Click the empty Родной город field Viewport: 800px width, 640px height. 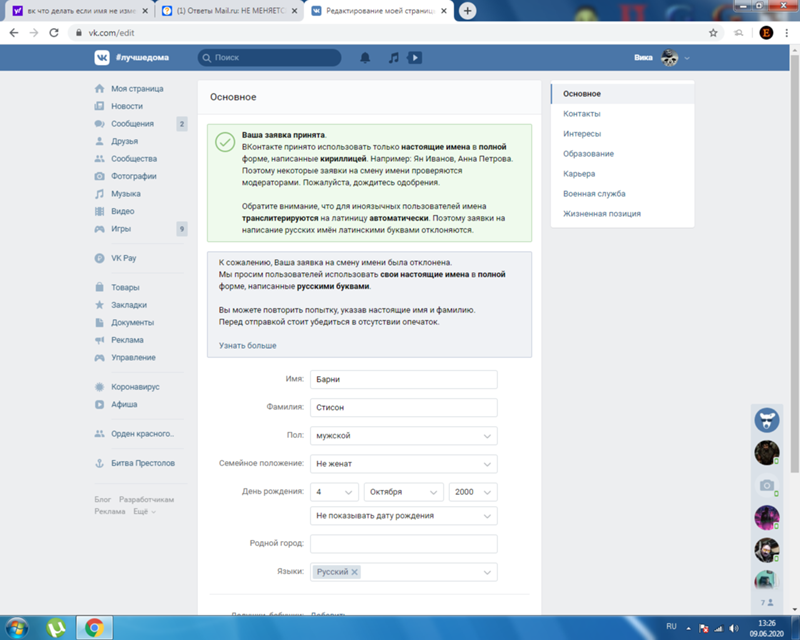[404, 544]
